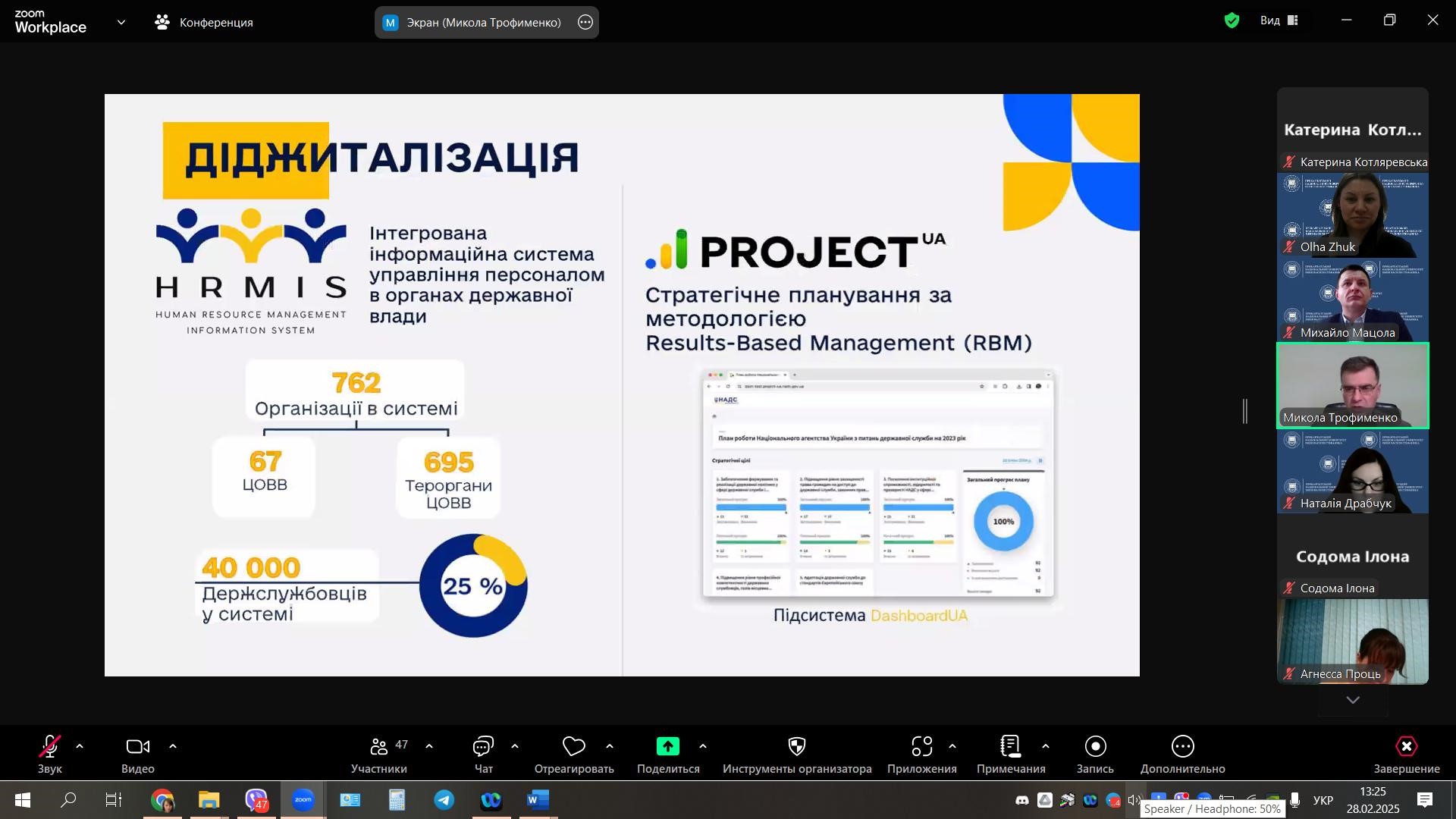
Task: Check the green encryption shield status
Action: (x=1232, y=21)
